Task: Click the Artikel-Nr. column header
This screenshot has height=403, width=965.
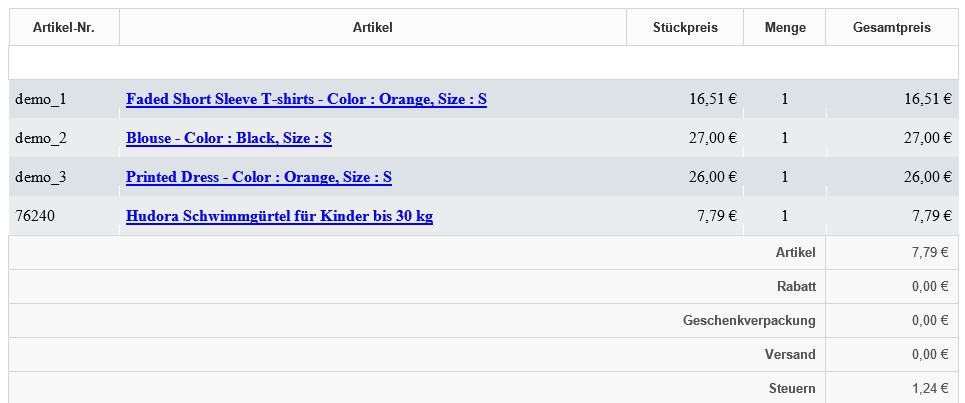Action: coord(64,27)
